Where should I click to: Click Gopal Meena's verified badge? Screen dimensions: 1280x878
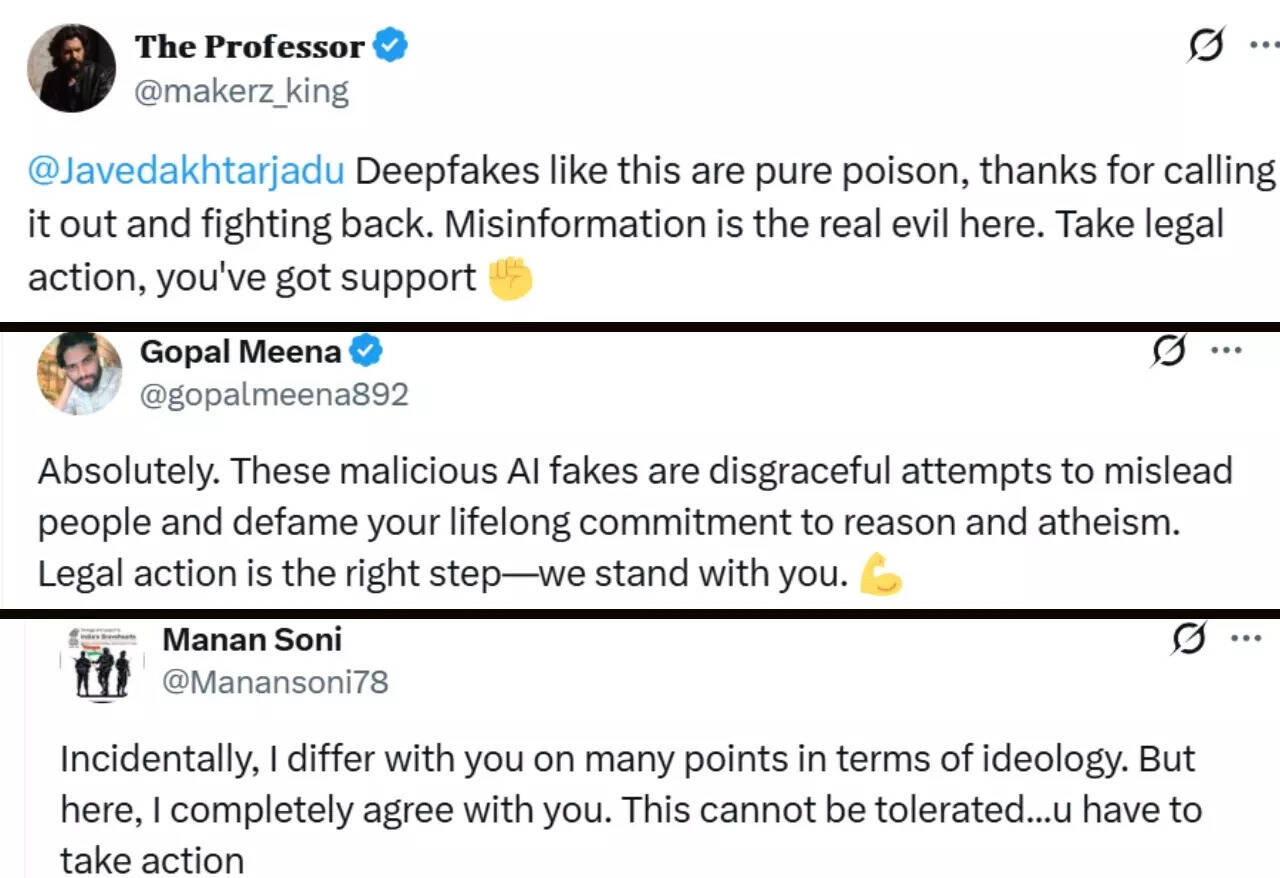[x=367, y=352]
